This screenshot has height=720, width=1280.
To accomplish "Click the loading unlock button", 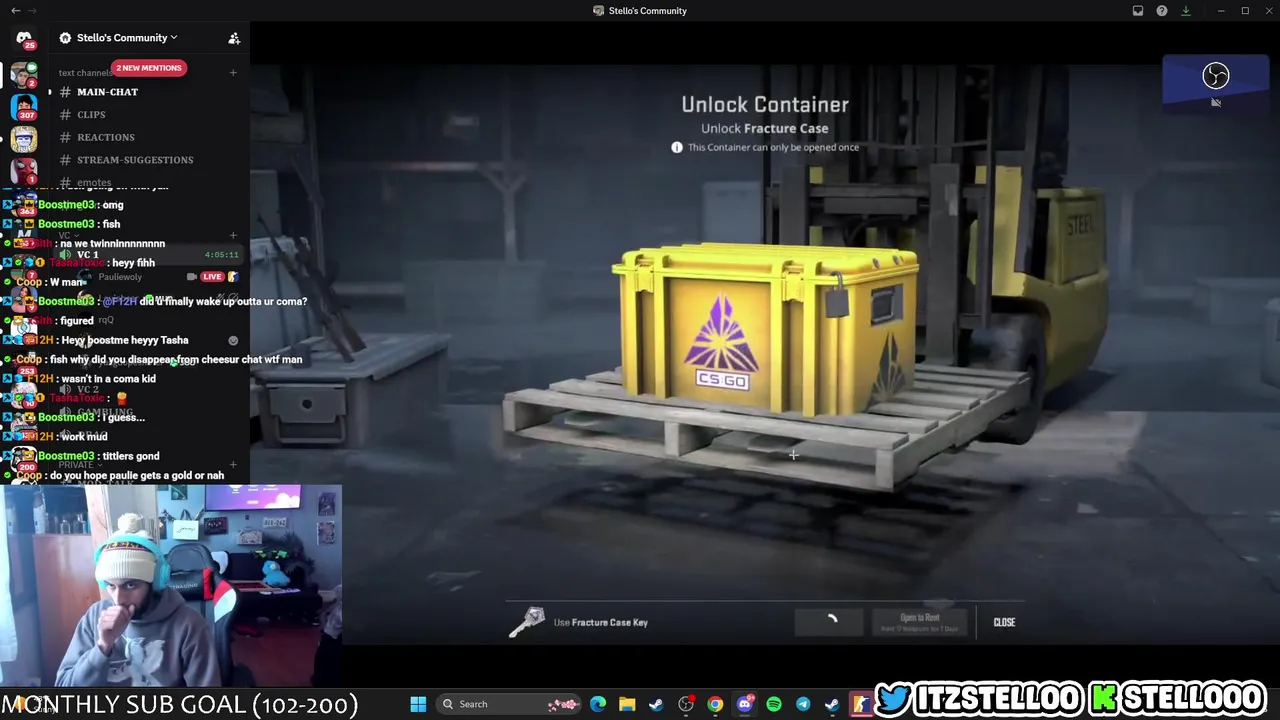I will tap(830, 622).
